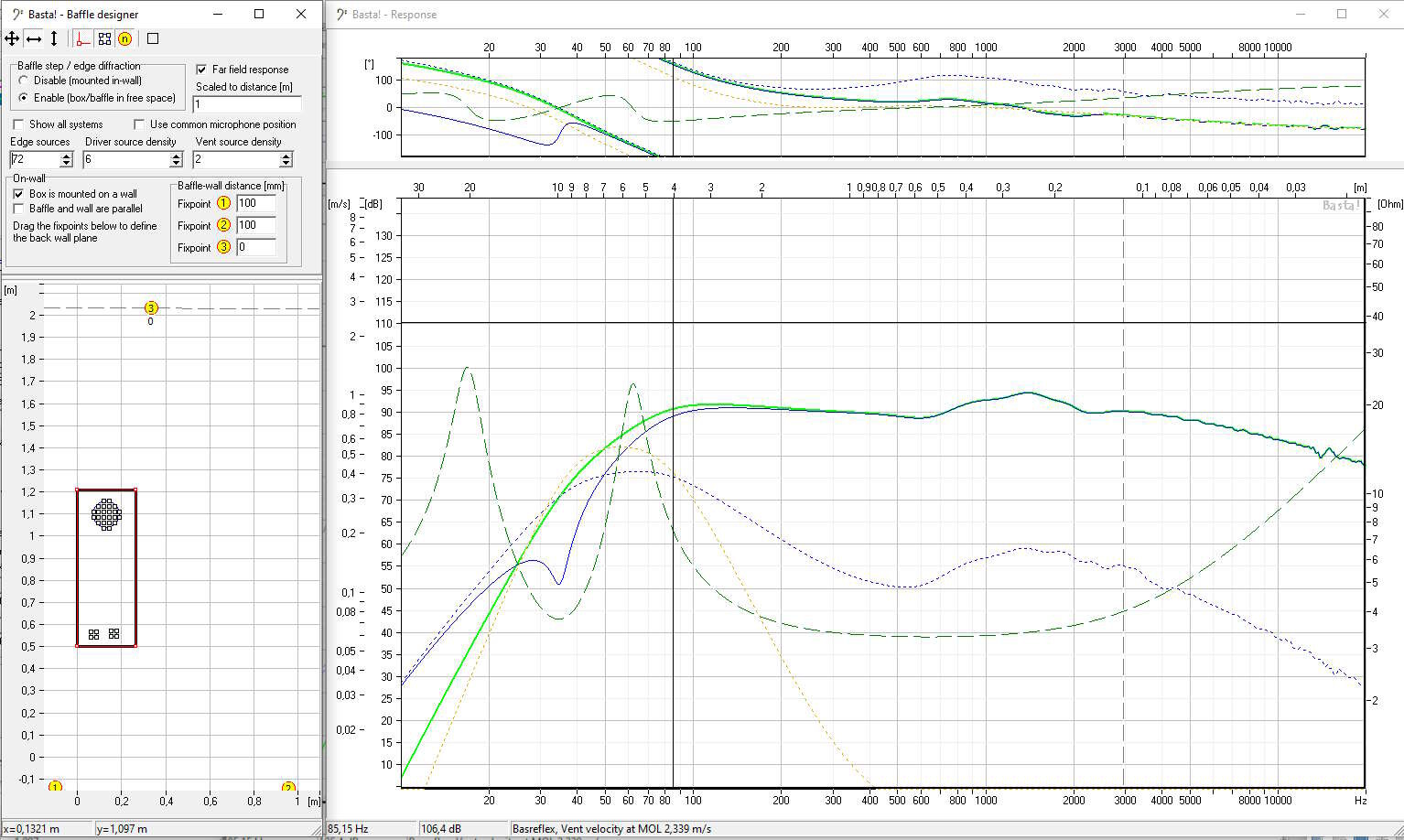Uncheck Far field response
1404x840 pixels.
tap(201, 70)
